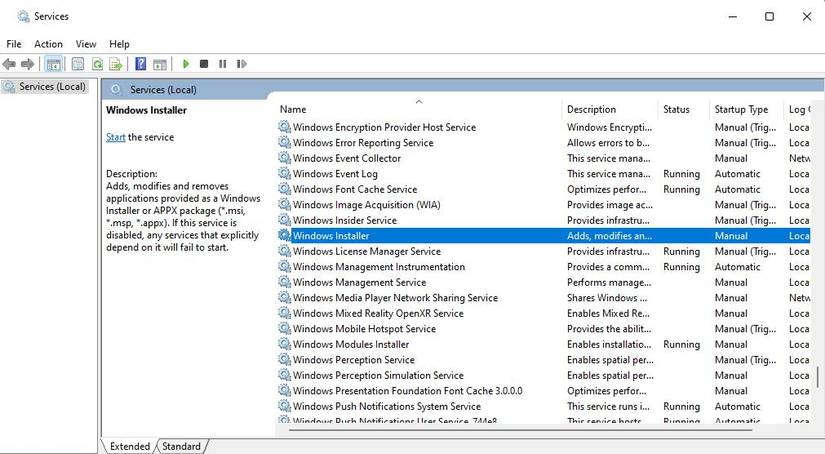Click the Services window title icon
The image size is (825, 454).
(23, 17)
